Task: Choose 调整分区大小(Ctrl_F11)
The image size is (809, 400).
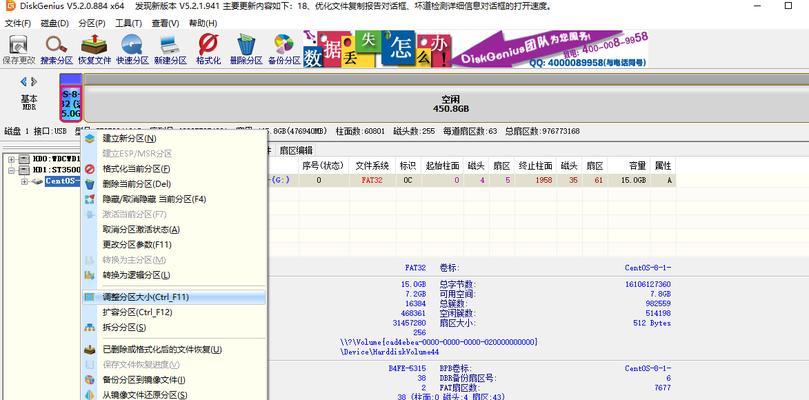Action: pyautogui.click(x=174, y=297)
